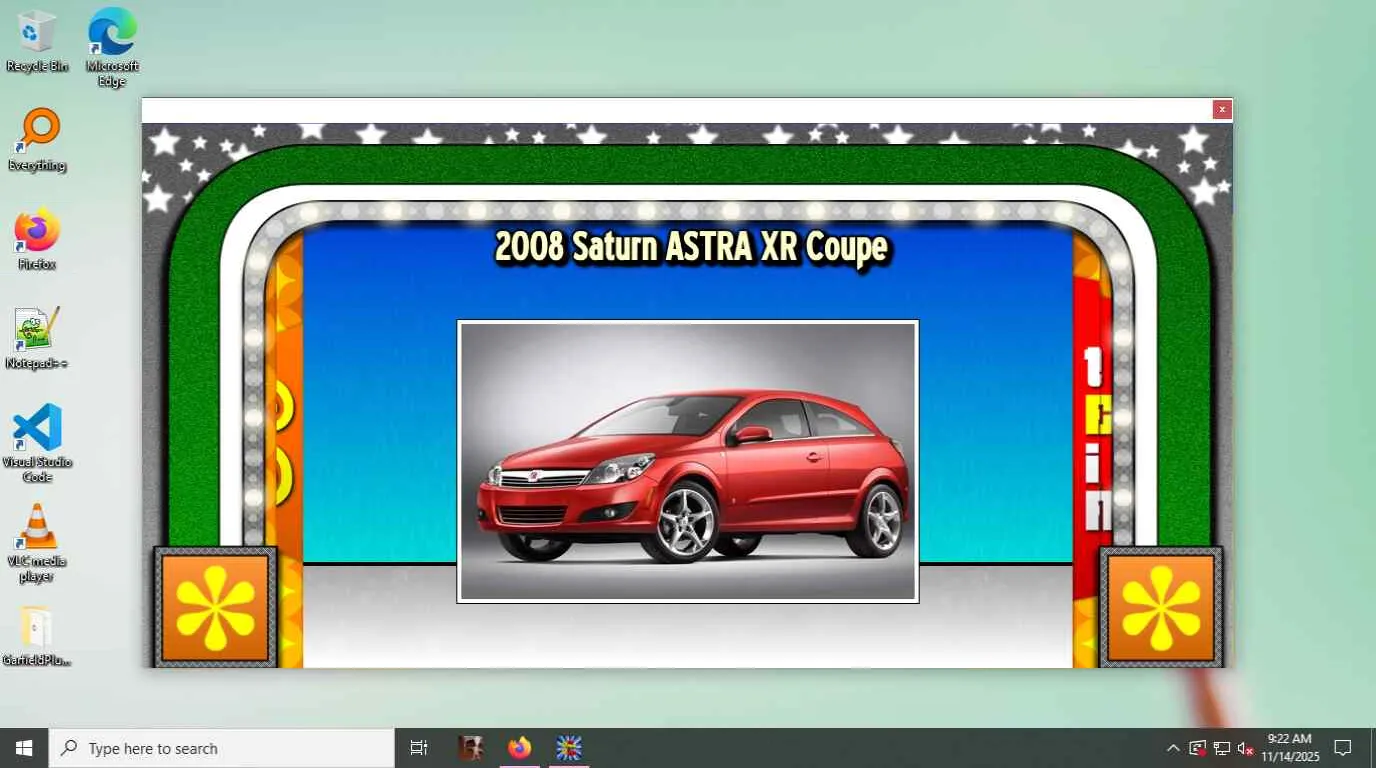Show hidden system tray icons
Screen dimensions: 1376x768
pyautogui.click(x=1173, y=748)
